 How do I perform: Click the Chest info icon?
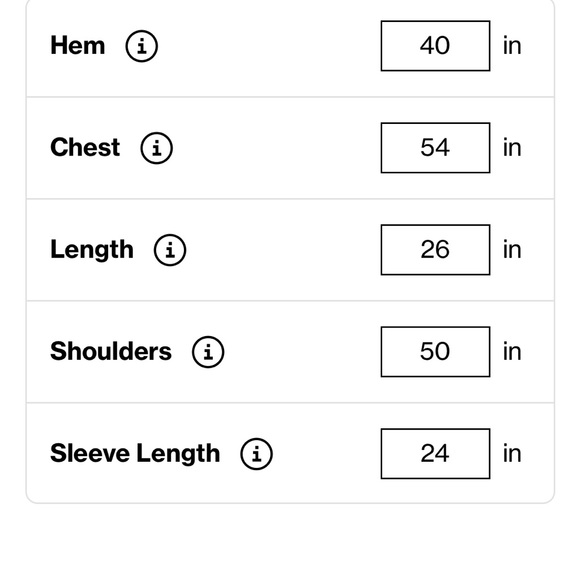[156, 148]
